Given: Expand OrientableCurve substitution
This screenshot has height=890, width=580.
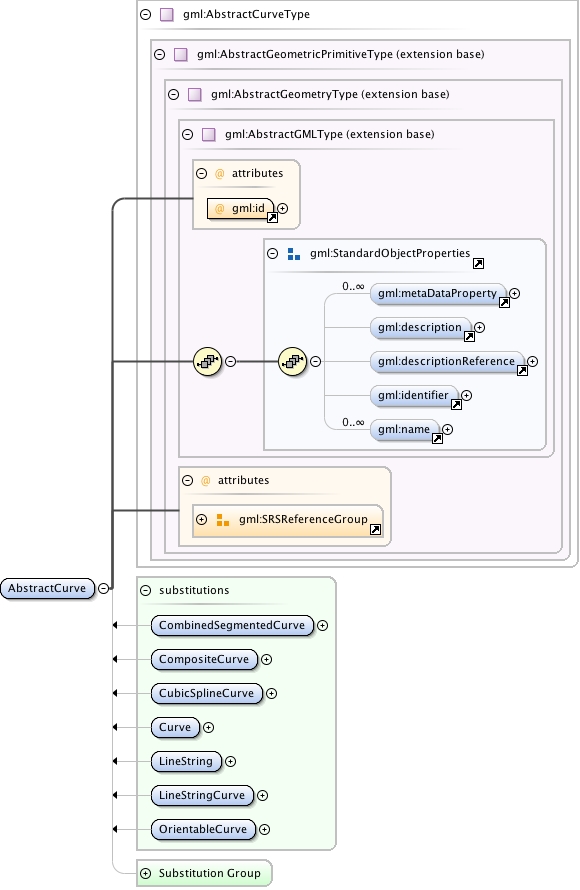Looking at the screenshot, I should click(264, 830).
